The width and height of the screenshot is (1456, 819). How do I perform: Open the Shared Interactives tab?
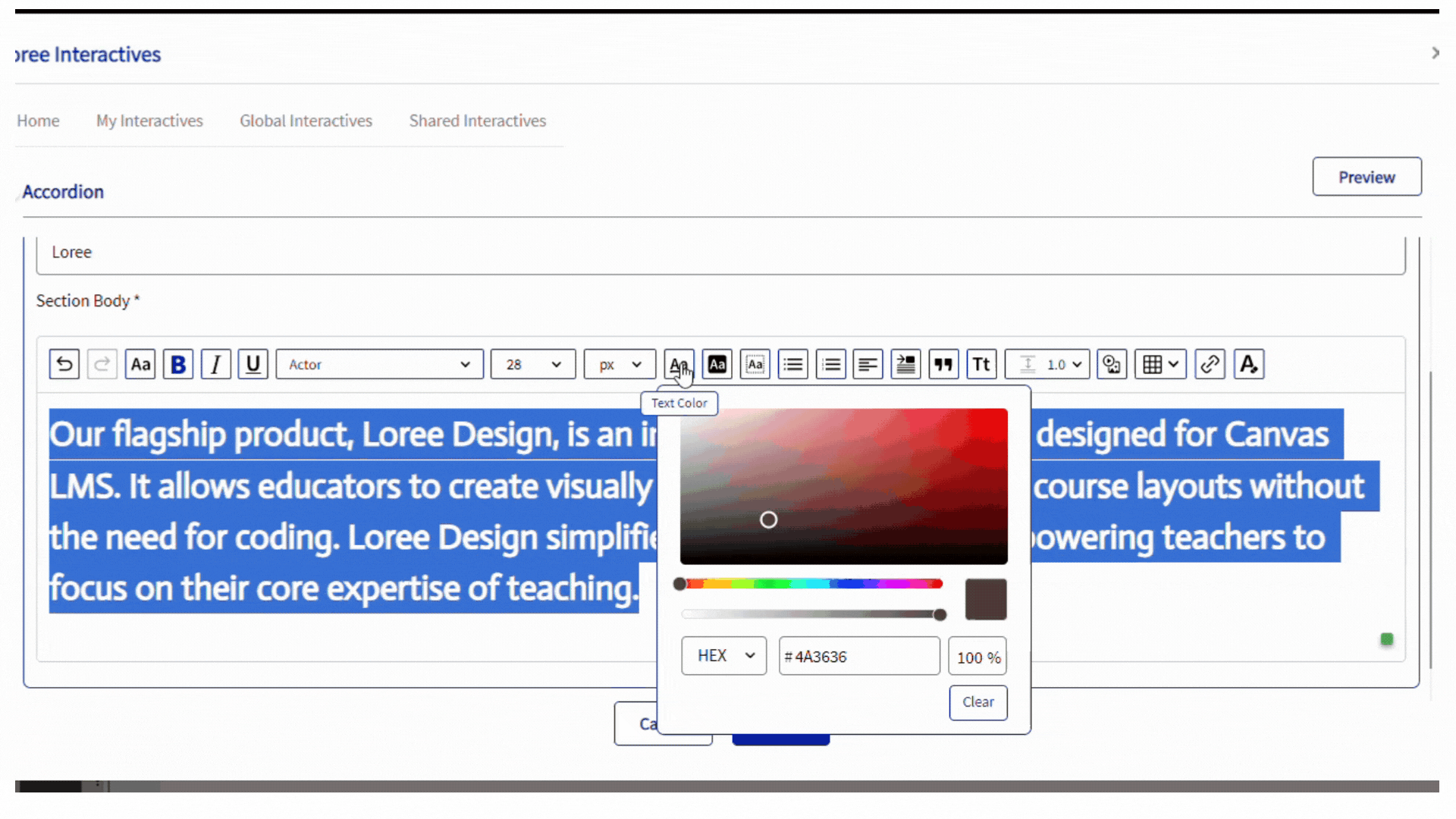tap(478, 121)
